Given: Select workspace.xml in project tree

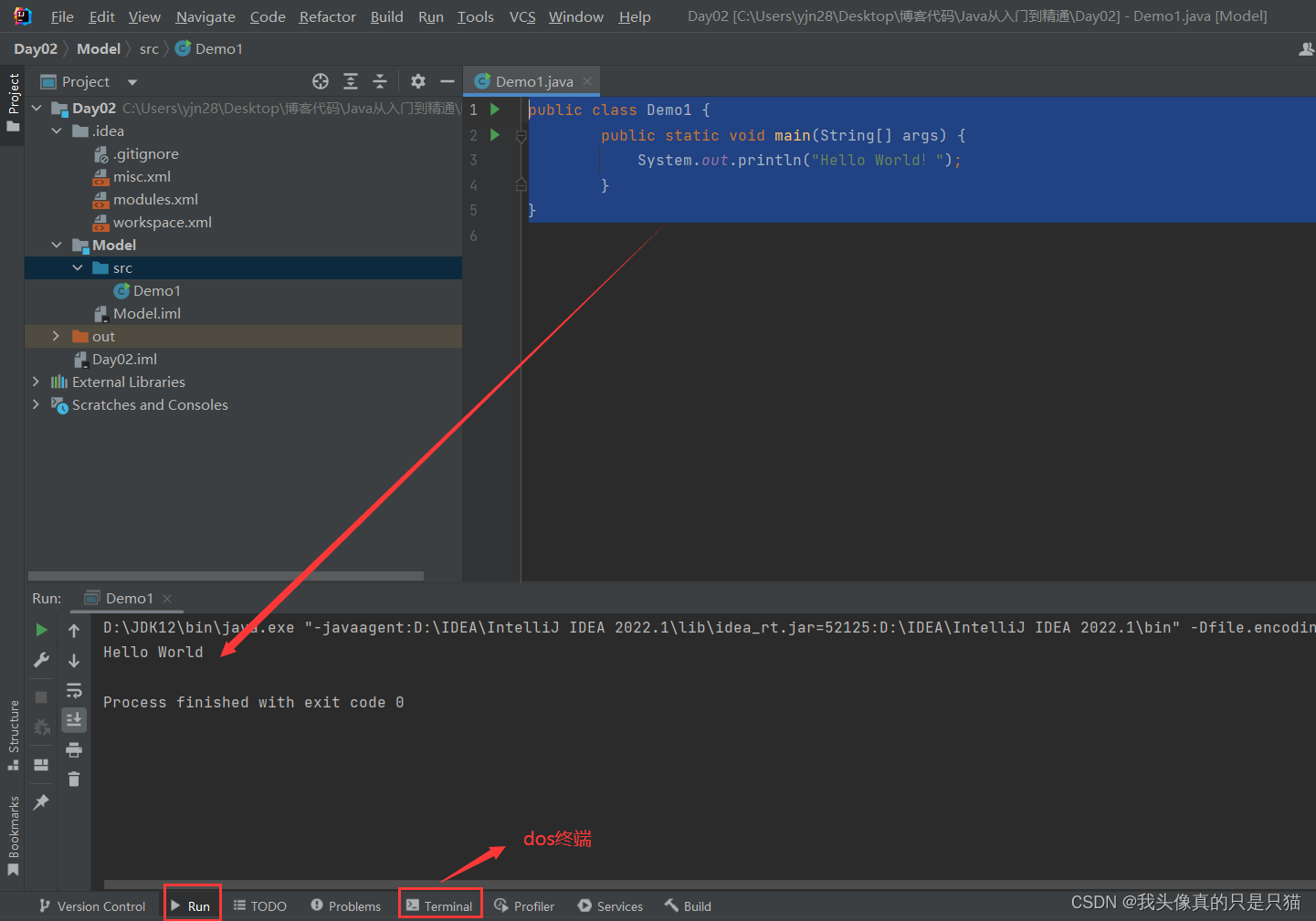Looking at the screenshot, I should pyautogui.click(x=152, y=222).
